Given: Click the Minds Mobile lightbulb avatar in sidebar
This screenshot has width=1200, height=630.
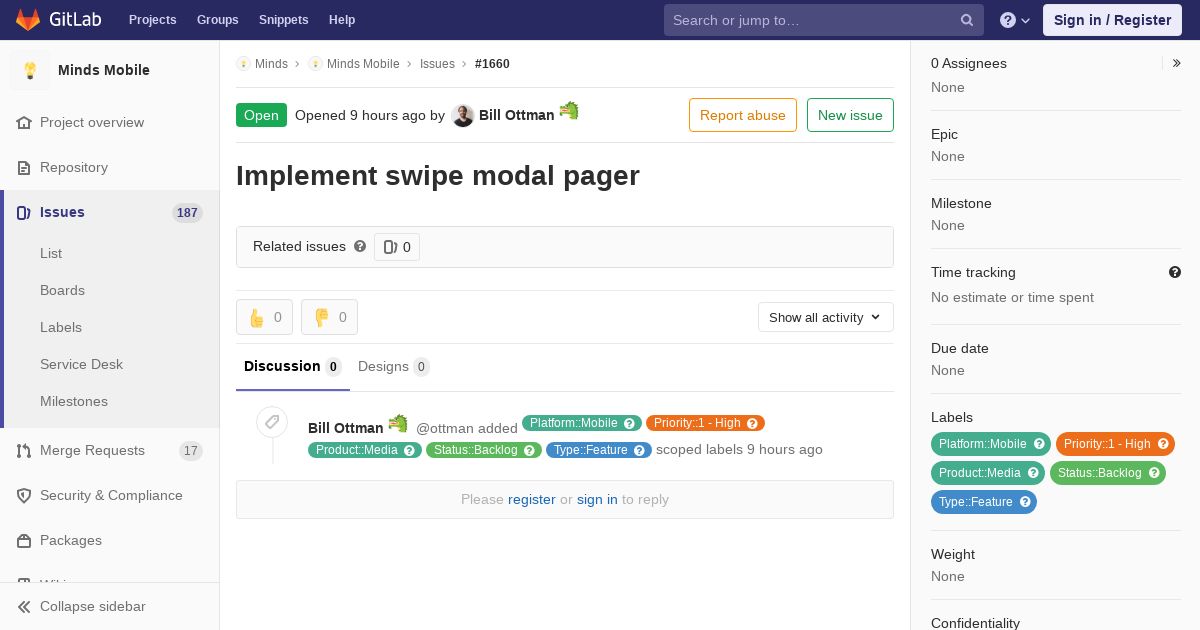Looking at the screenshot, I should [30, 70].
